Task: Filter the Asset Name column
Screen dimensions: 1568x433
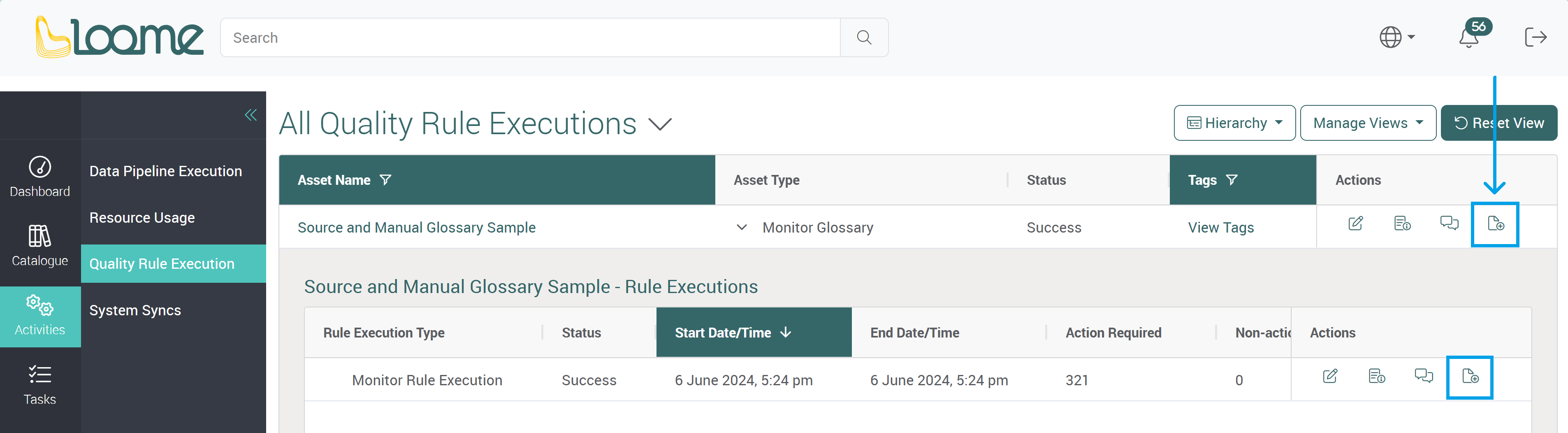Action: tap(385, 180)
